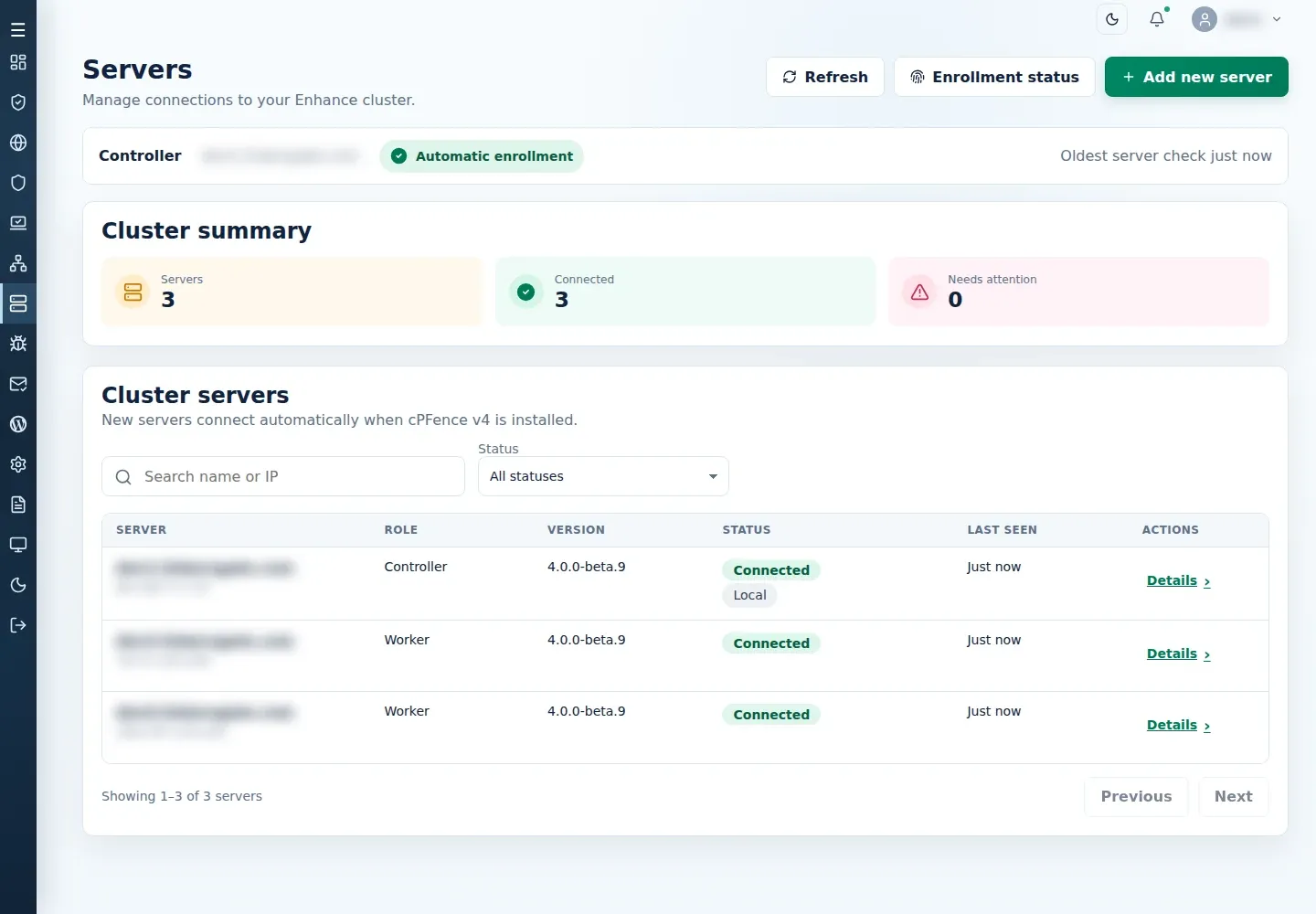1316x914 pixels.
Task: Open the monitor icon in the sidebar
Action: [x=18, y=545]
